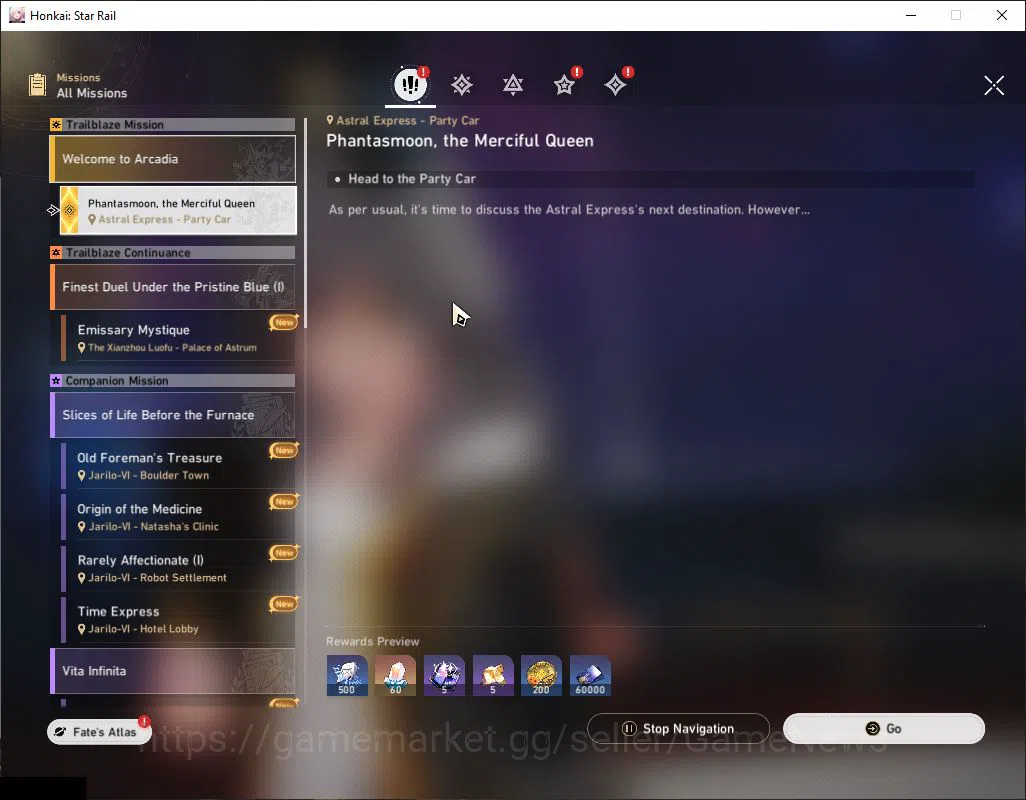
Task: View the 500 Trailblaze EXP reward icon
Action: coord(347,675)
